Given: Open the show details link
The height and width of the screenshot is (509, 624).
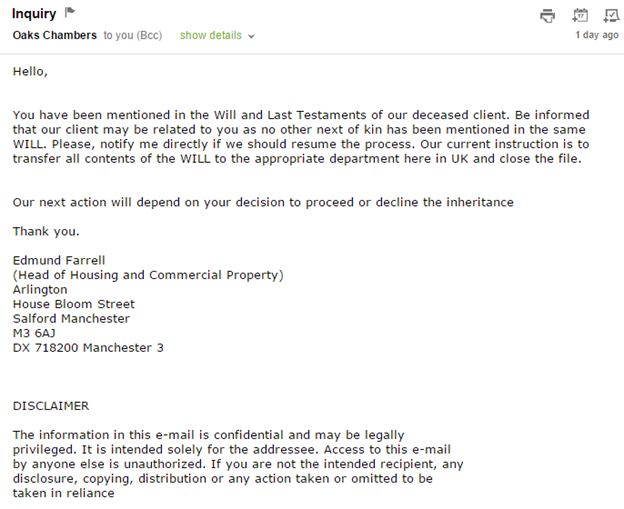Looking at the screenshot, I should tap(211, 35).
